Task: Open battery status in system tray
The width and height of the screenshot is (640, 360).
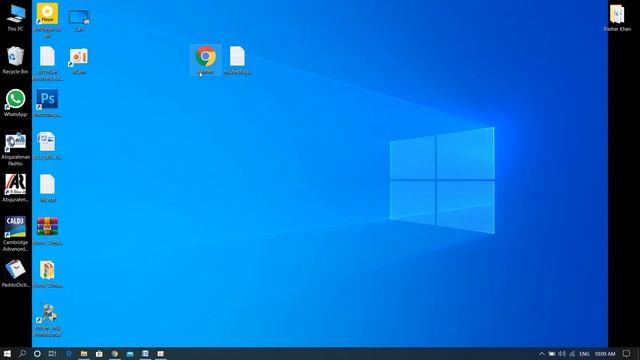Action: pyautogui.click(x=552, y=354)
